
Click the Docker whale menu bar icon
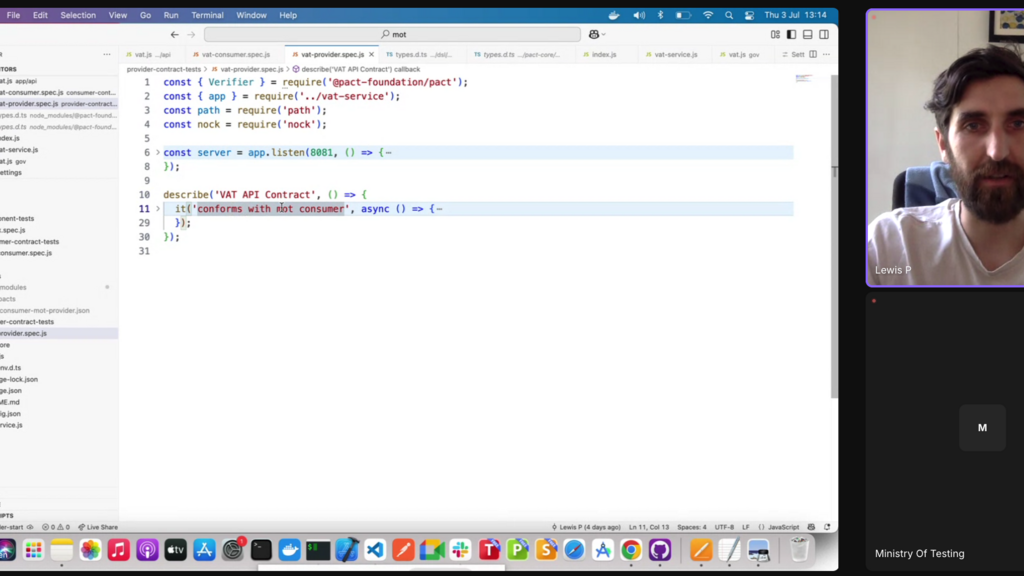point(614,15)
